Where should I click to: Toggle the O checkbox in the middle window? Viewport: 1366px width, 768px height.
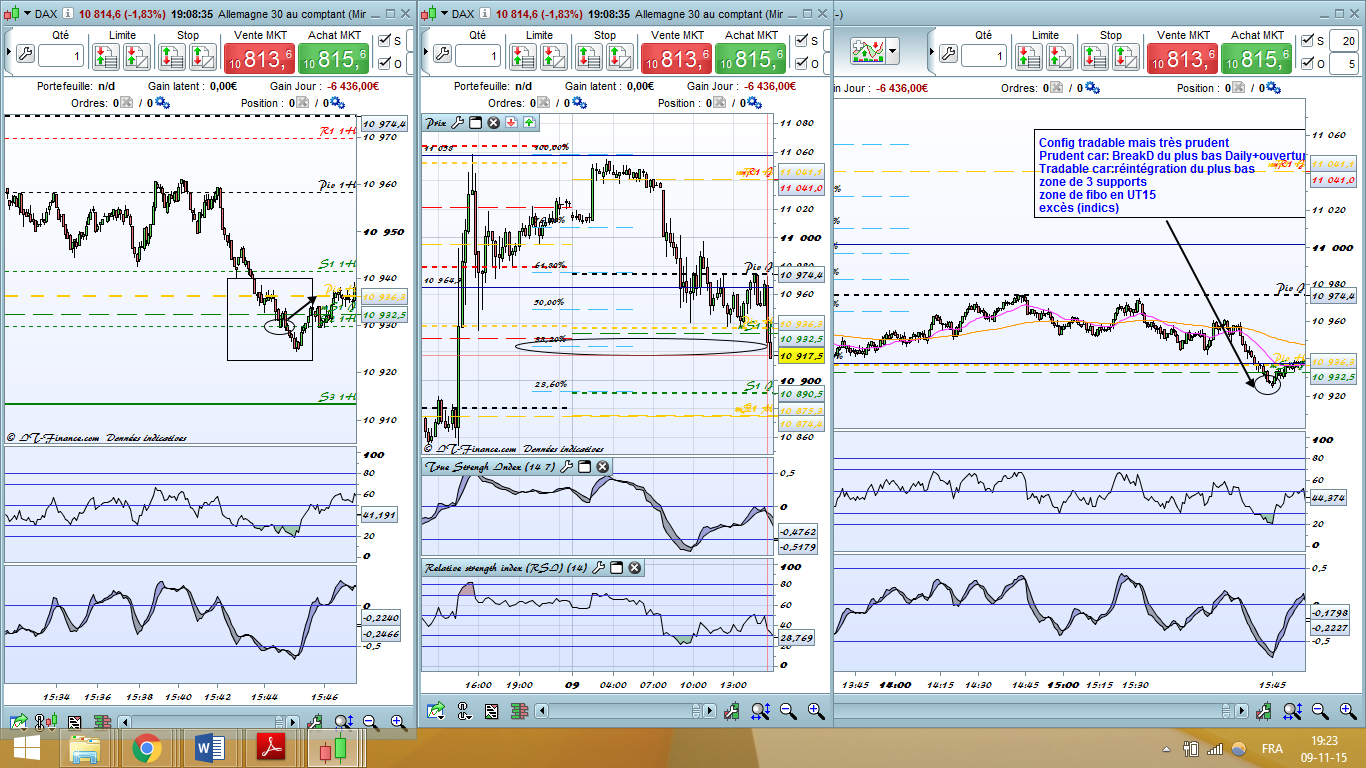click(x=802, y=63)
